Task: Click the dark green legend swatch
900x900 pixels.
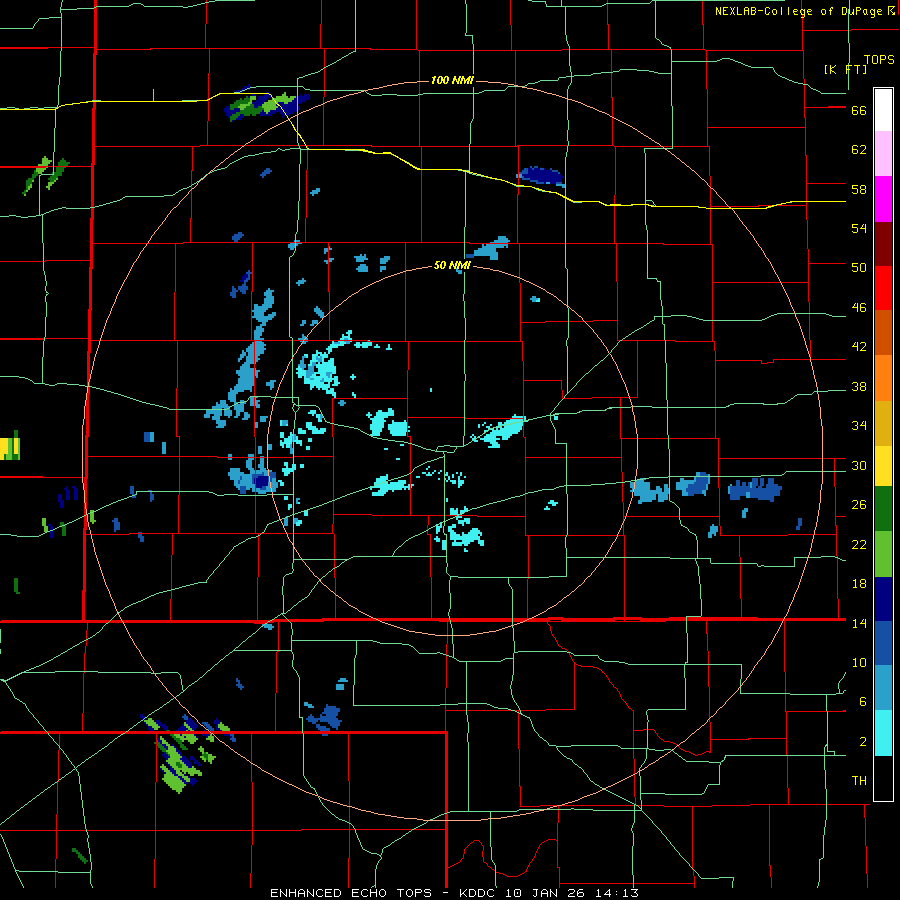Action: click(x=883, y=509)
